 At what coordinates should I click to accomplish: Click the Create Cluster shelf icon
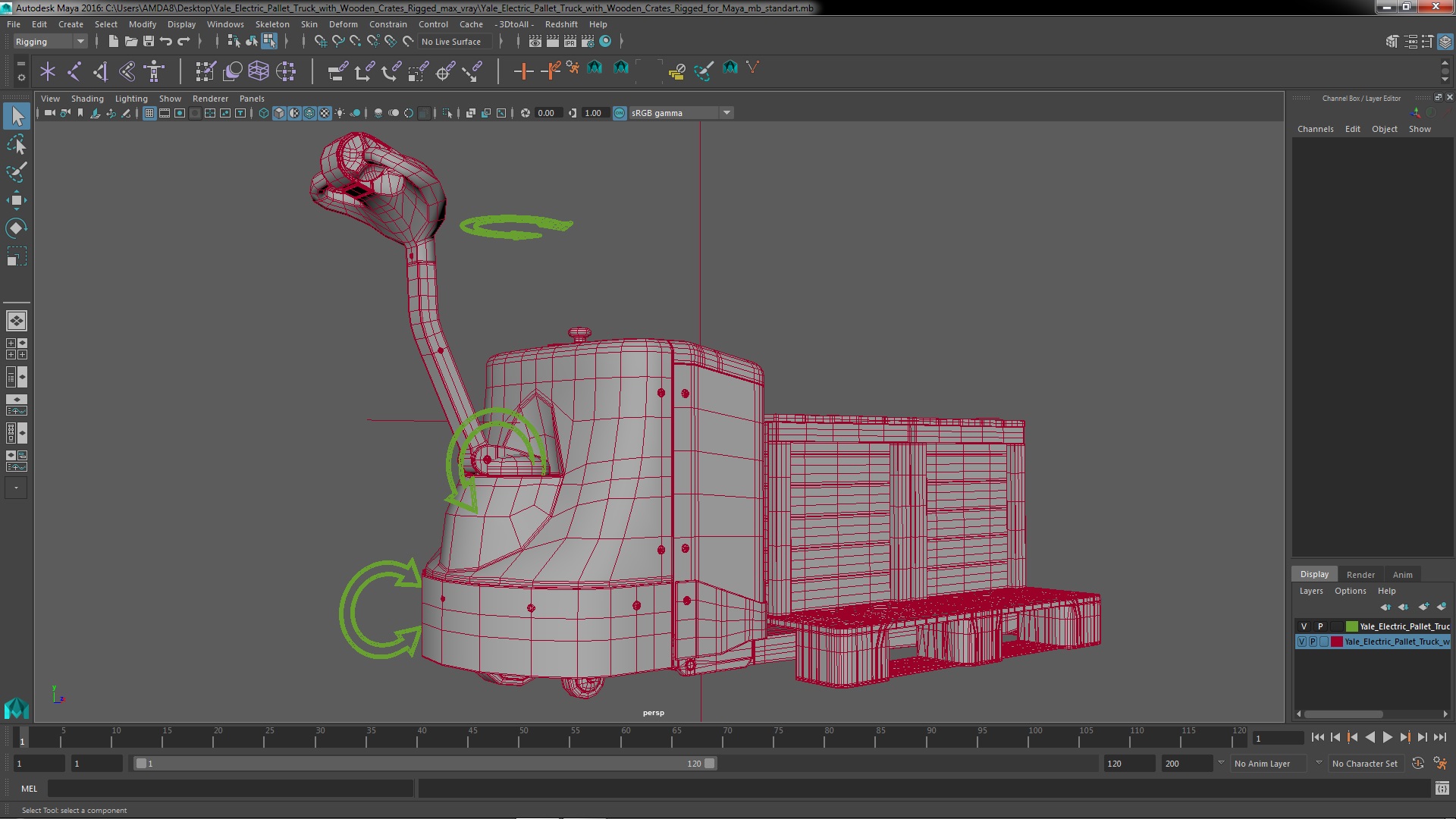286,71
